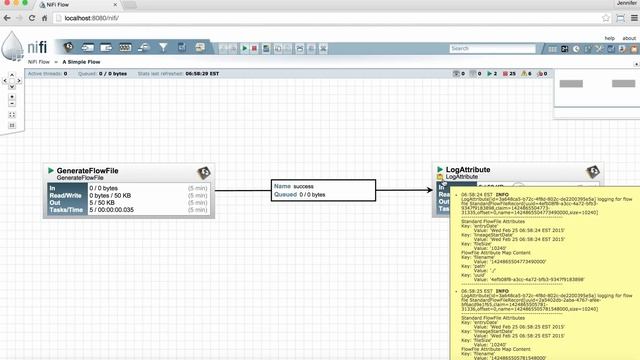Image resolution: width=640 pixels, height=360 pixels.
Task: Go back in the browser
Action: (7, 18)
